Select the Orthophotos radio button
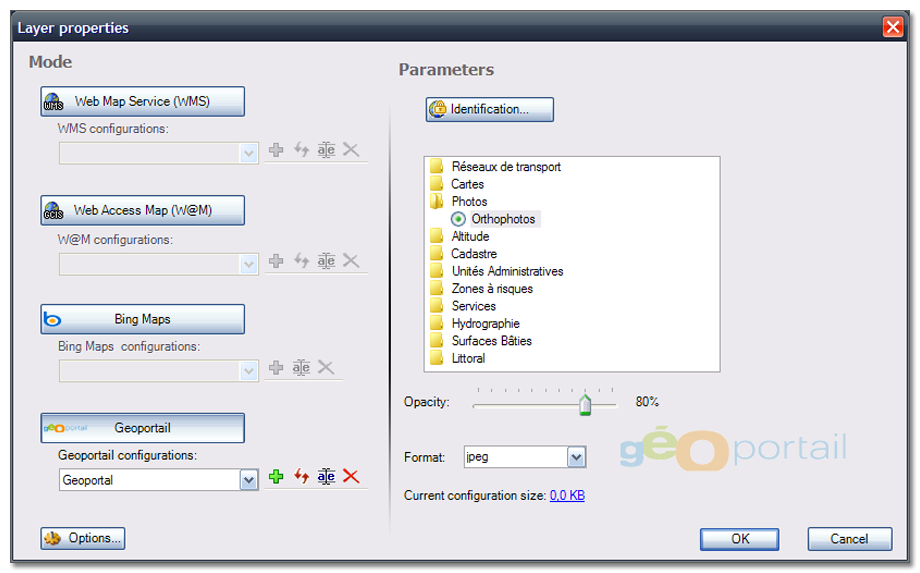The width and height of the screenshot is (920, 573). click(458, 219)
